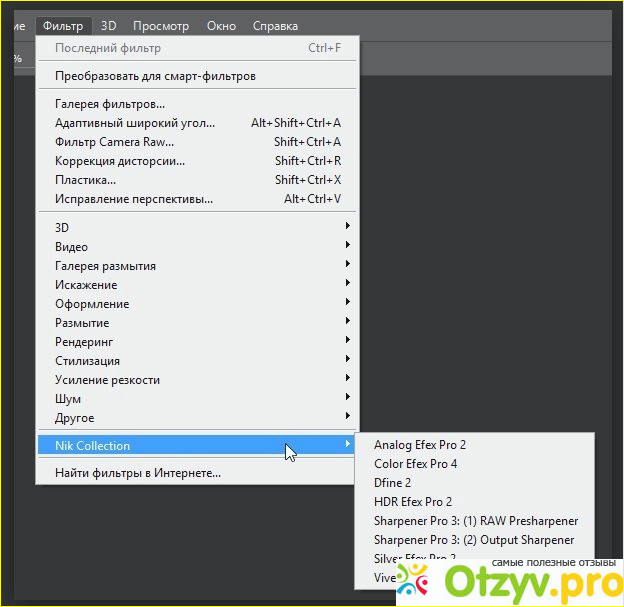Viewport: 624px width, 607px height.
Task: Open the Просмотр menu
Action: click(x=160, y=26)
